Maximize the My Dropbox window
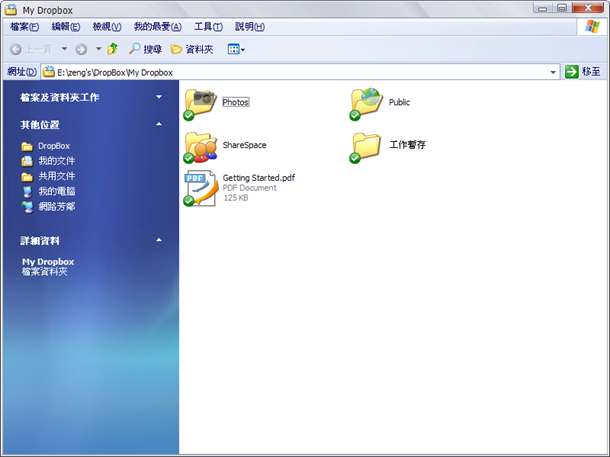This screenshot has width=610, height=457. point(562,8)
